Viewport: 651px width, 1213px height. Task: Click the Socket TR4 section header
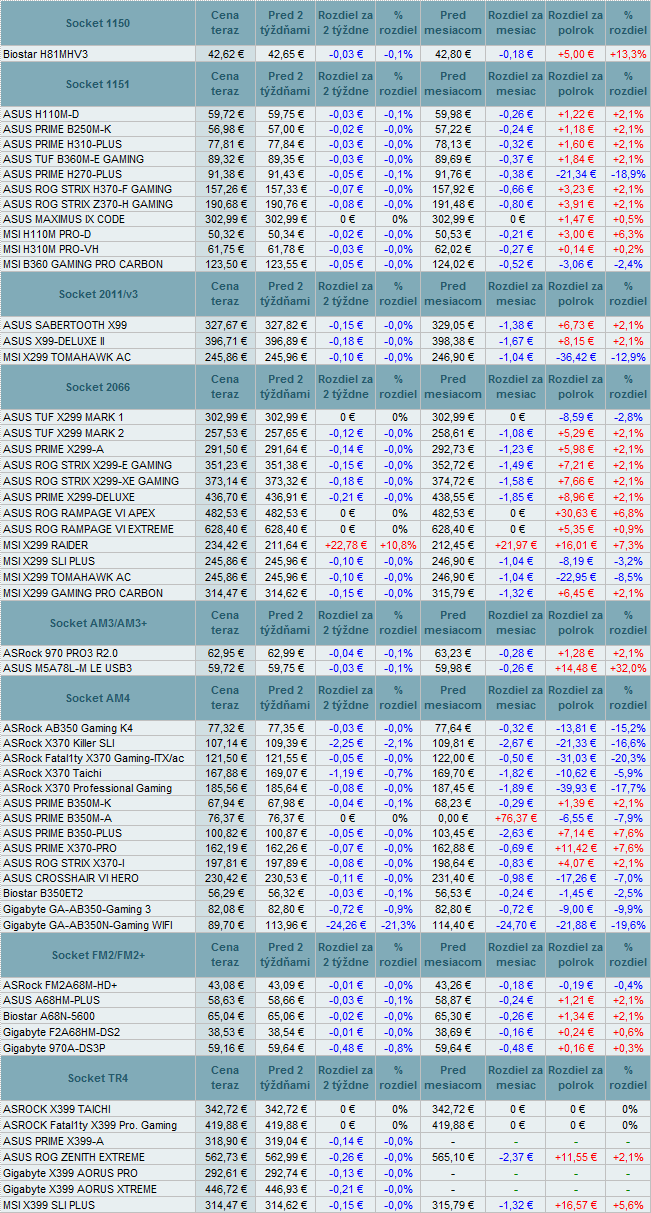tap(98, 1079)
